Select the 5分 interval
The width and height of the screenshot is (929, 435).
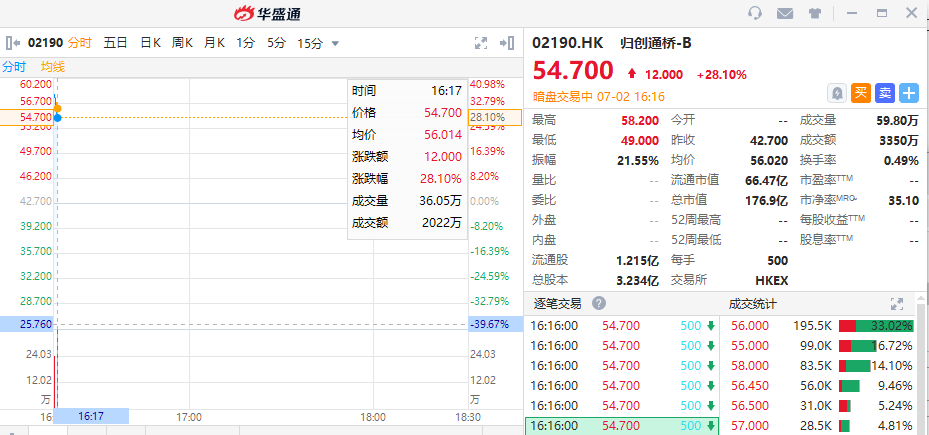click(276, 43)
